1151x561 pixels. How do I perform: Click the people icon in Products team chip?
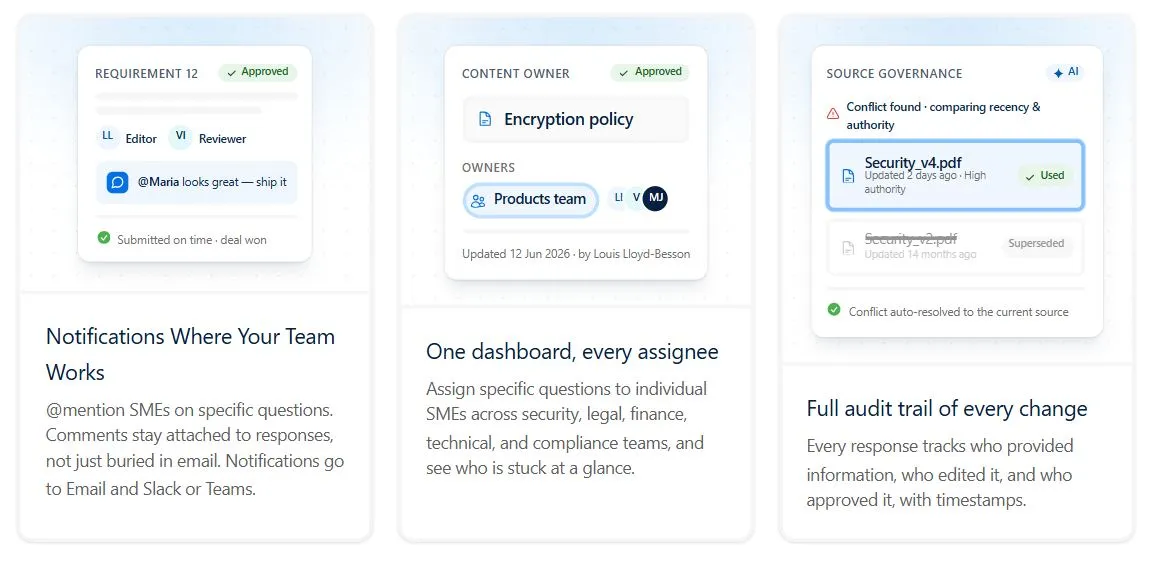(478, 200)
